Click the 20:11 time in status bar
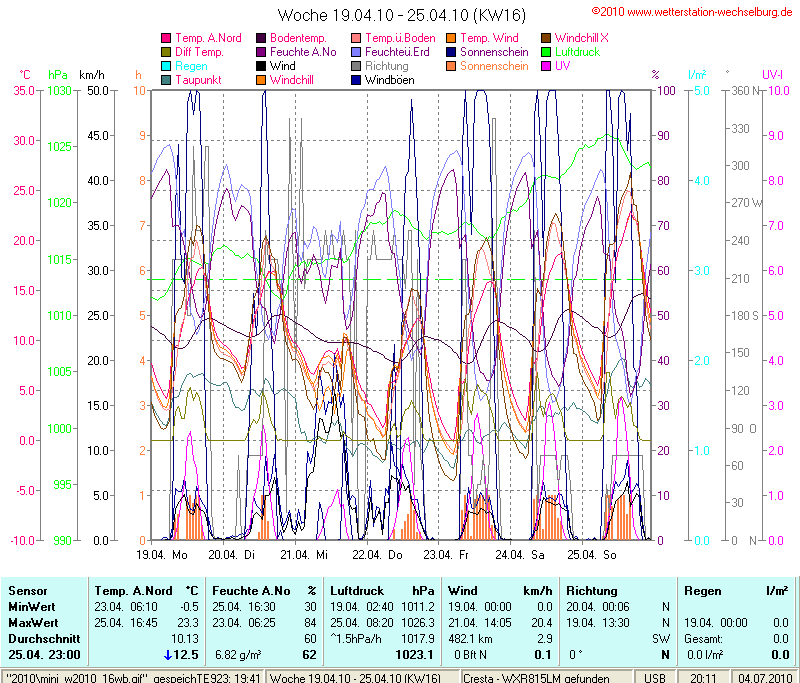 [x=703, y=677]
